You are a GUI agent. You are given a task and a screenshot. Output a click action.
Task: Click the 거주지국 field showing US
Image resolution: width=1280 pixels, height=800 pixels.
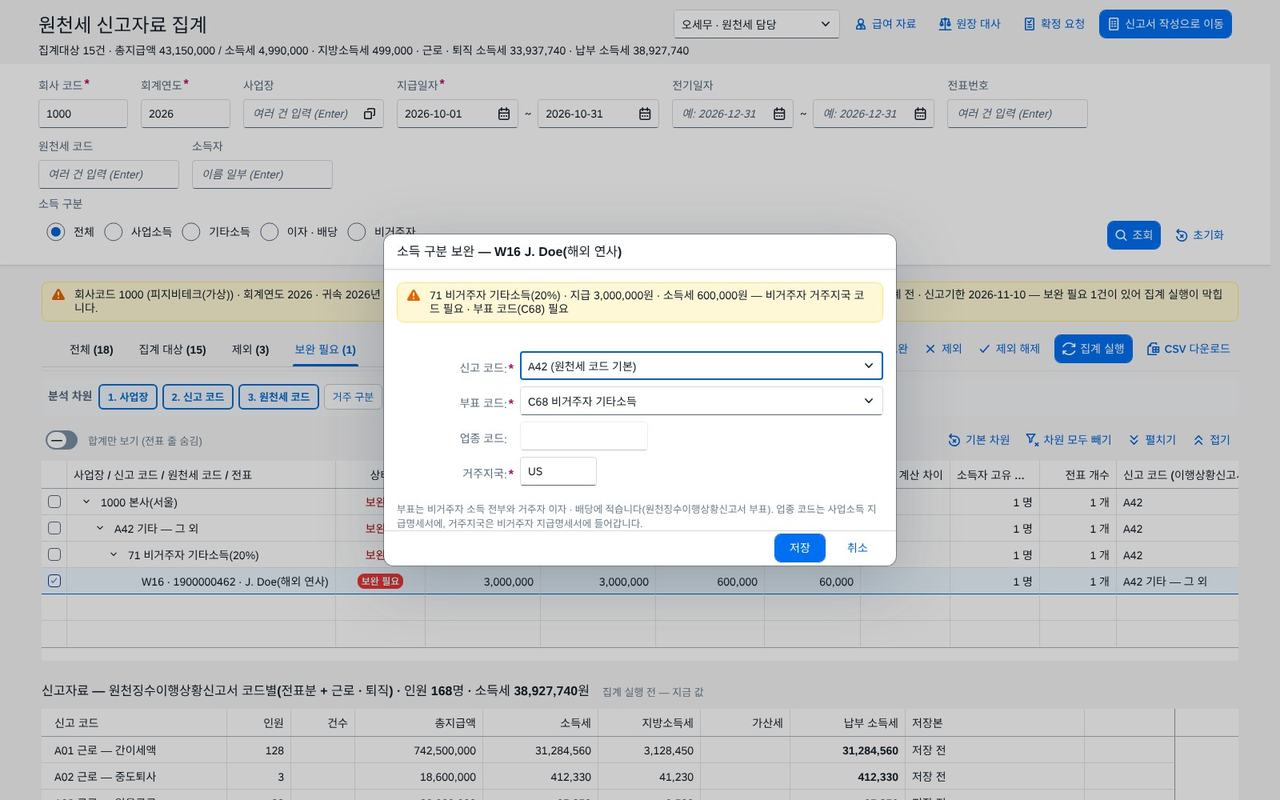tap(558, 471)
